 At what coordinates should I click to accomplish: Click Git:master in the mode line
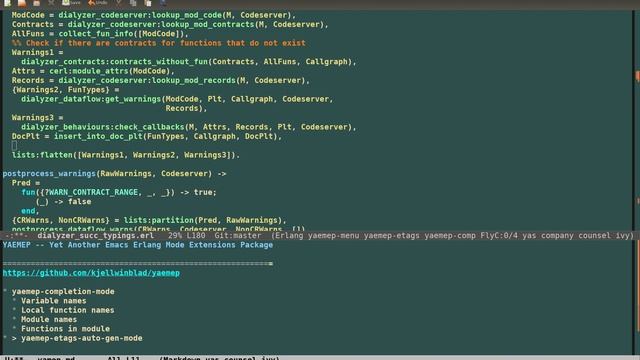(238, 236)
